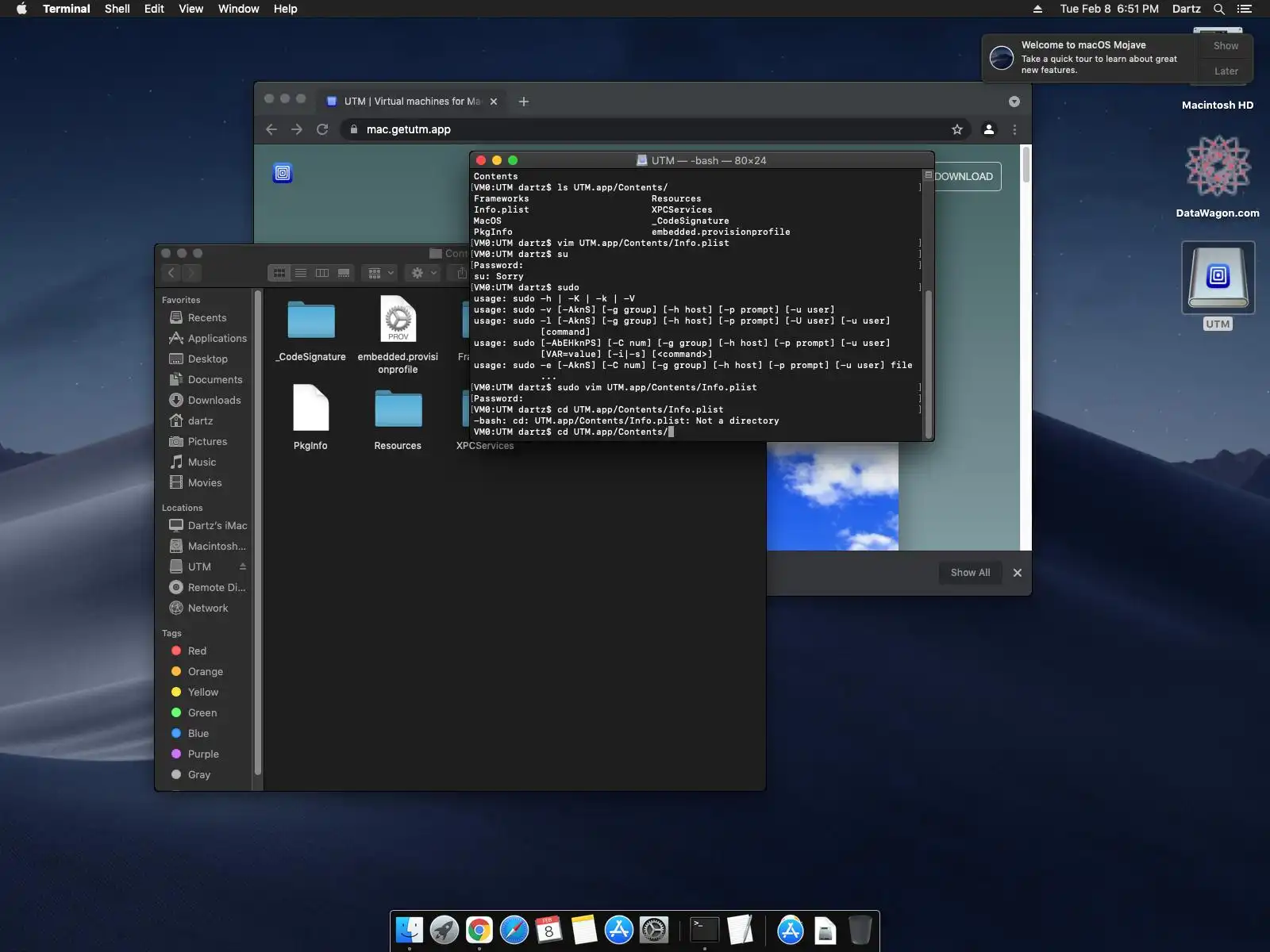The height and width of the screenshot is (952, 1270).
Task: Click Show on the macOS Mojave notification
Action: [1226, 46]
